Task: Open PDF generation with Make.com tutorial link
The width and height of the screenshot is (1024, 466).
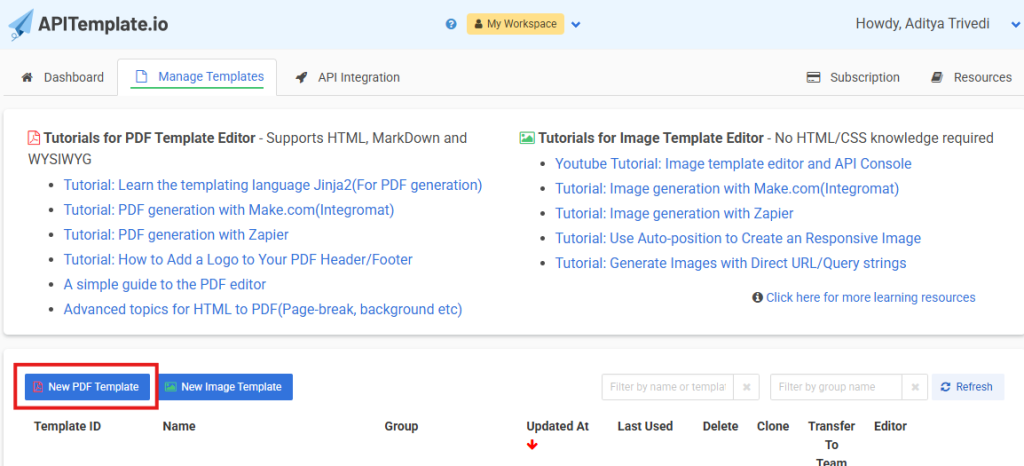Action: pyautogui.click(x=229, y=210)
